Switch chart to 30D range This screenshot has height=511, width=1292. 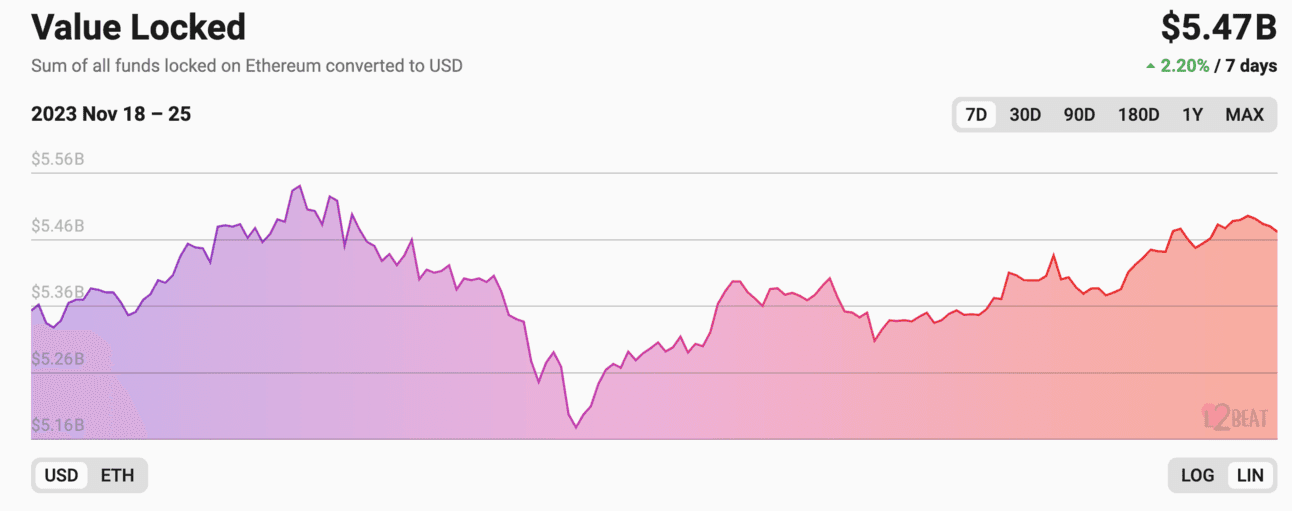[x=1025, y=115]
